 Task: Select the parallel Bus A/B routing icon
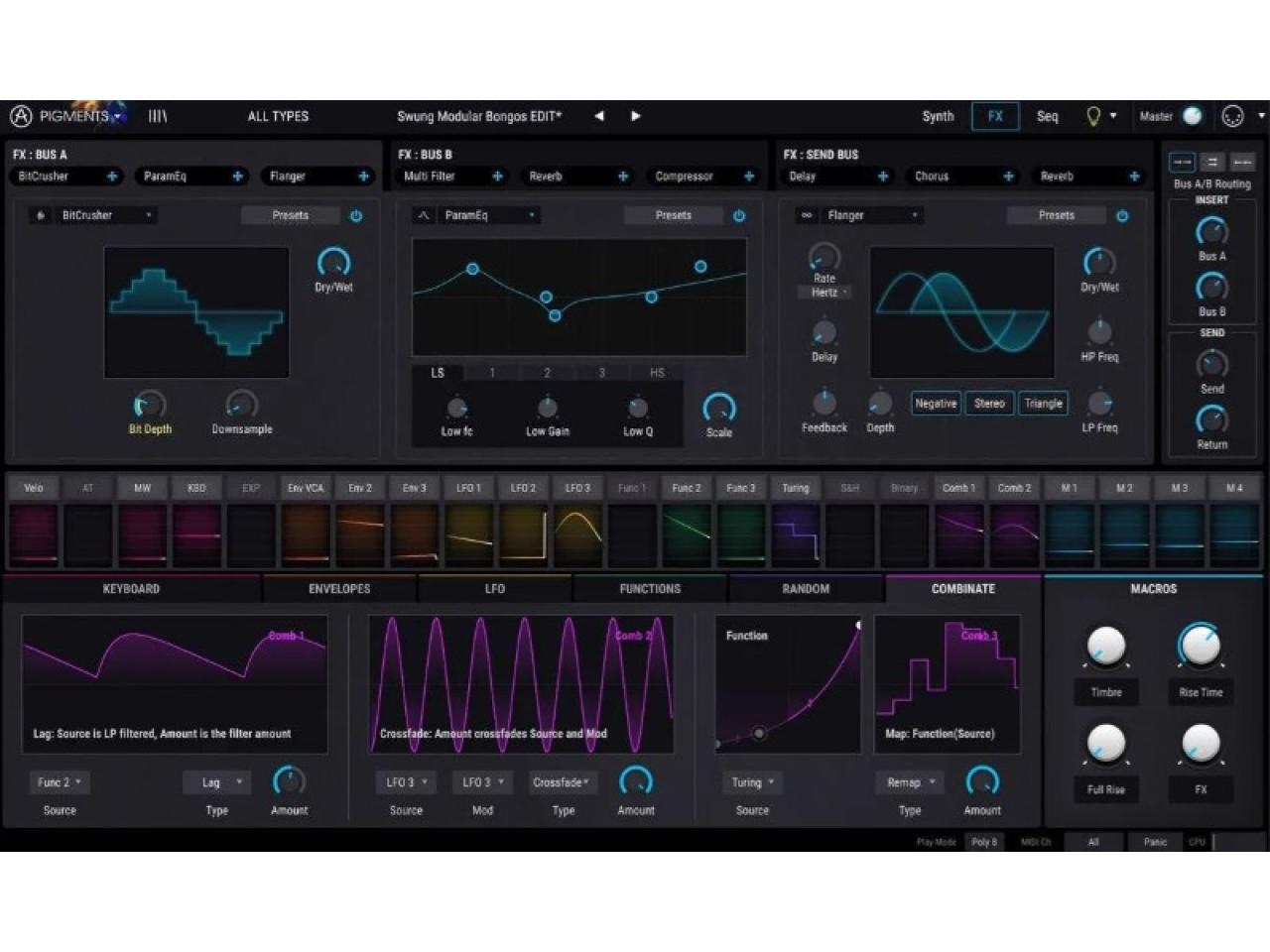1212,162
